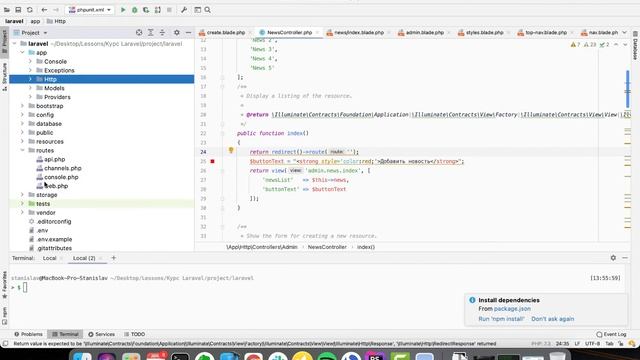Start debugging with the bug icon
This screenshot has height=360, width=640.
click(134, 9)
